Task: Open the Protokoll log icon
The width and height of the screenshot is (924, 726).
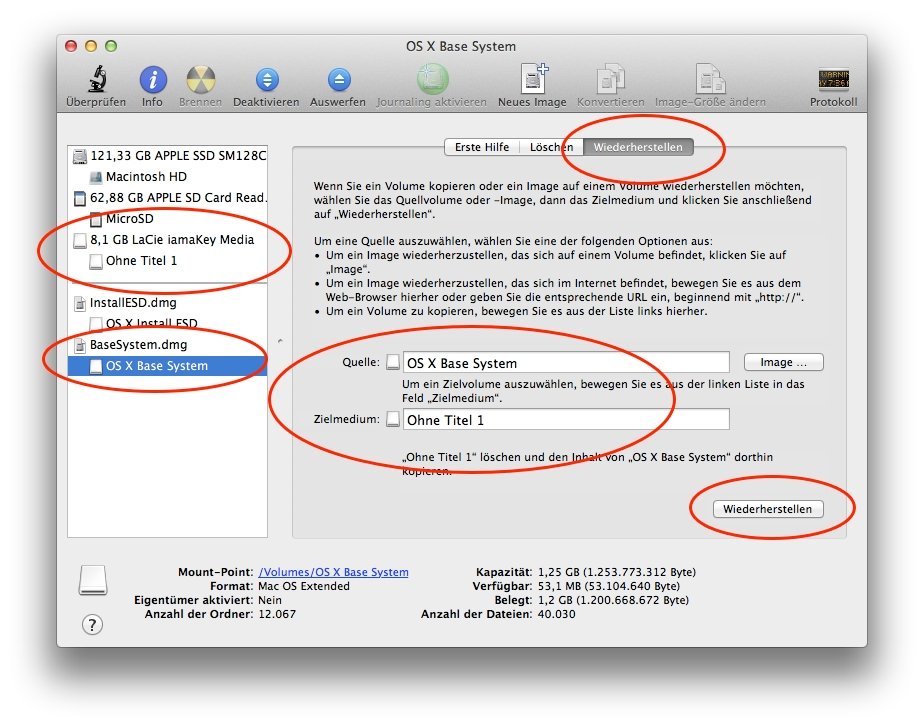Action: pyautogui.click(x=833, y=79)
